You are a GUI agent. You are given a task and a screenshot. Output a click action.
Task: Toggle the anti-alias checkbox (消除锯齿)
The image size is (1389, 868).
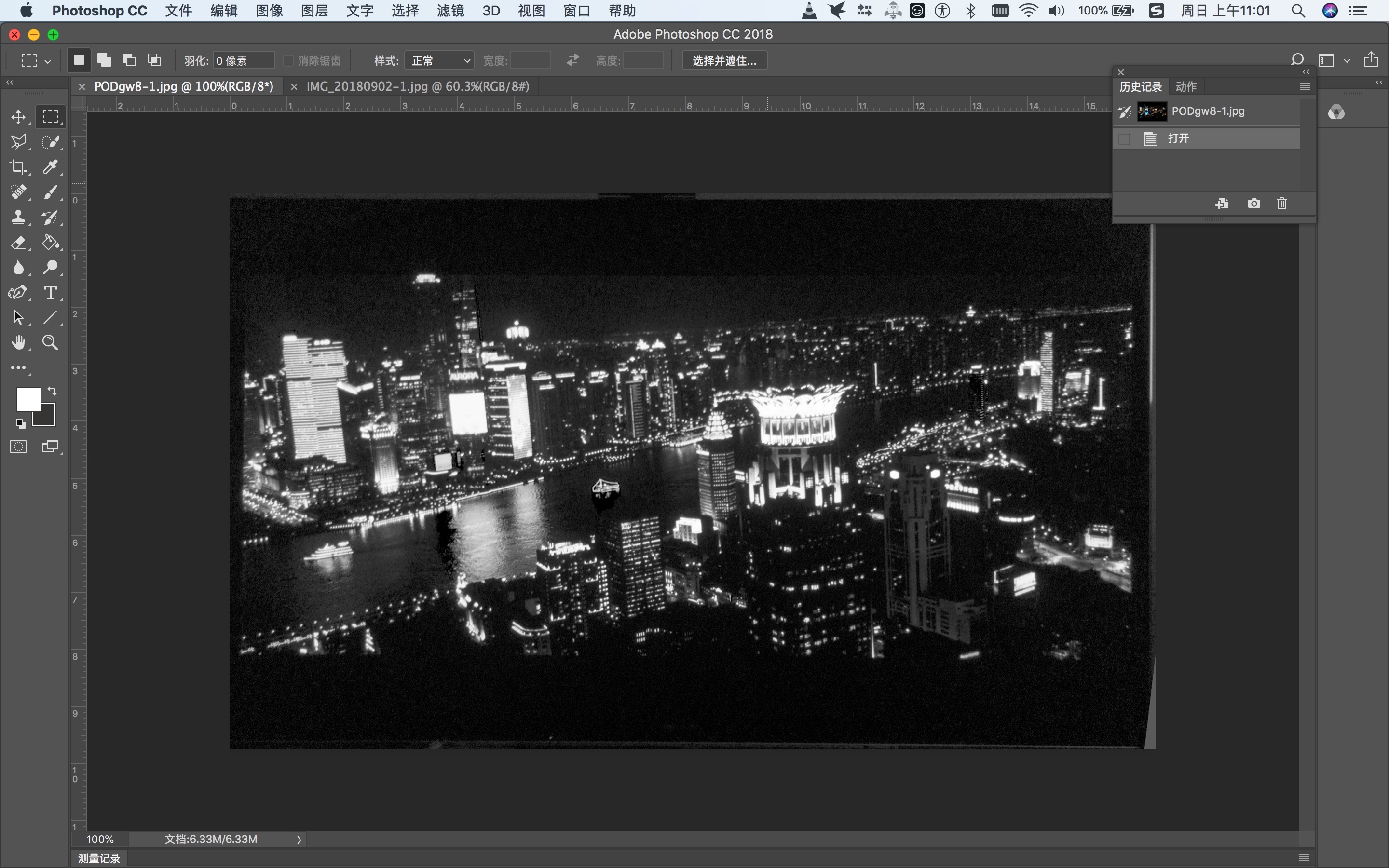point(289,61)
